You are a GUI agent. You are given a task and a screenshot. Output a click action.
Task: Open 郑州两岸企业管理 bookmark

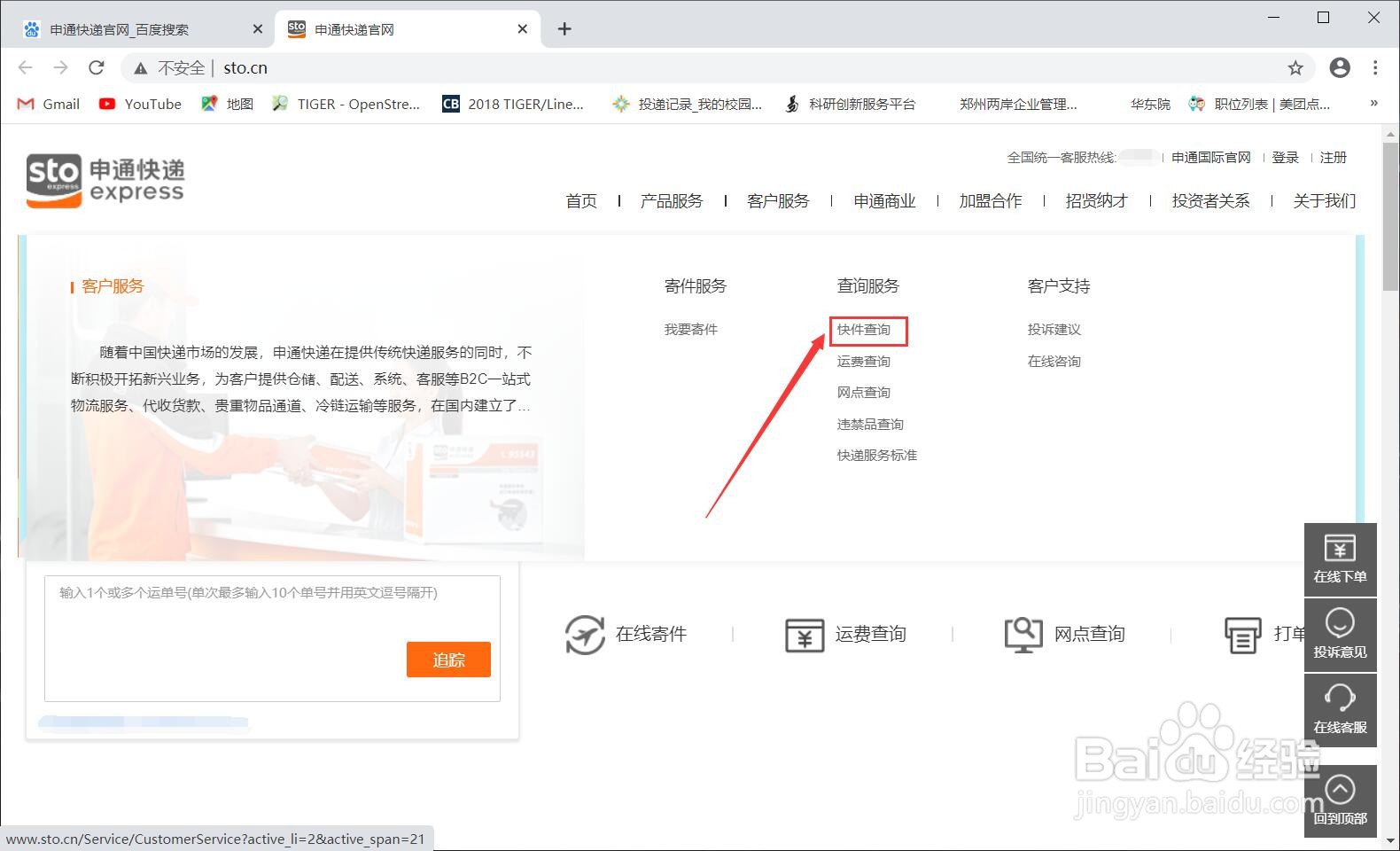click(1018, 104)
